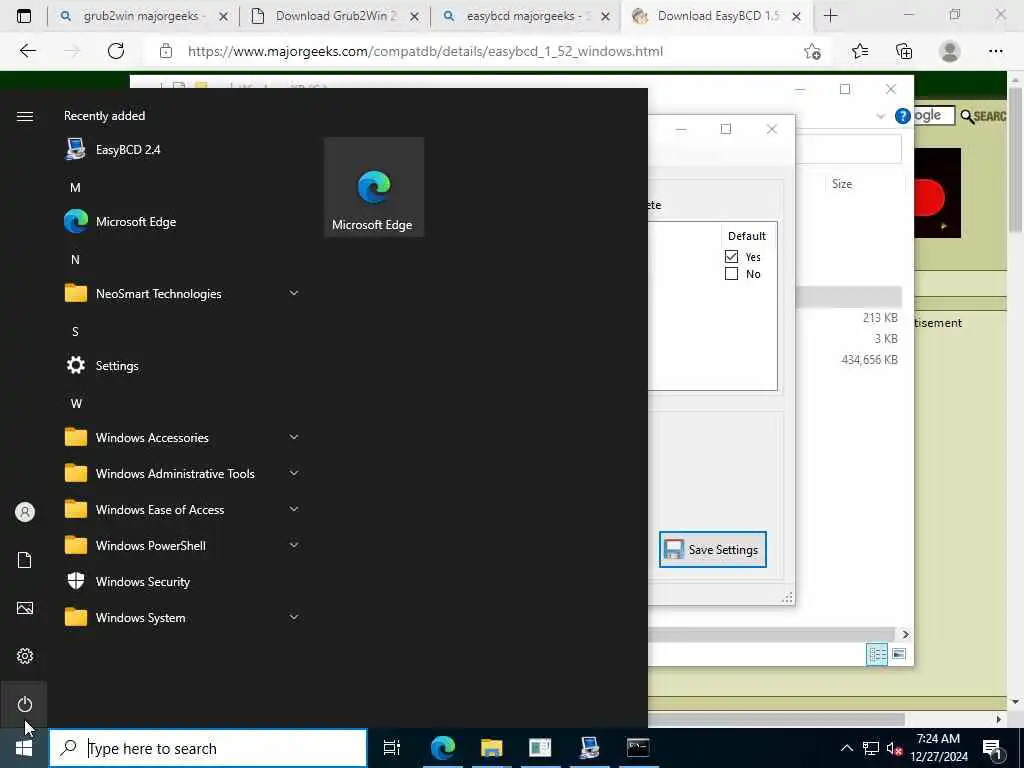This screenshot has width=1024, height=768.
Task: Click the Start menu hamburger expand icon
Action: (x=25, y=116)
